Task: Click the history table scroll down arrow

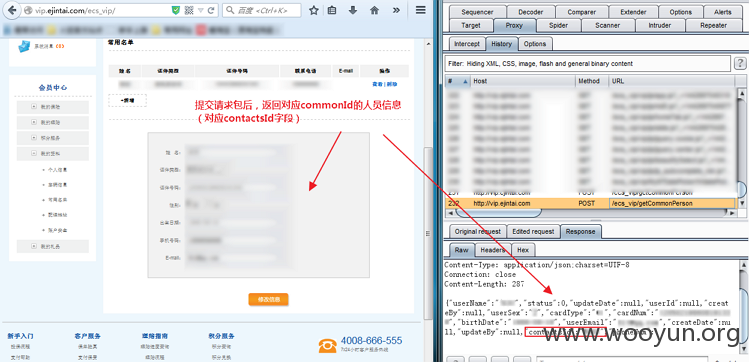Action: point(741,203)
